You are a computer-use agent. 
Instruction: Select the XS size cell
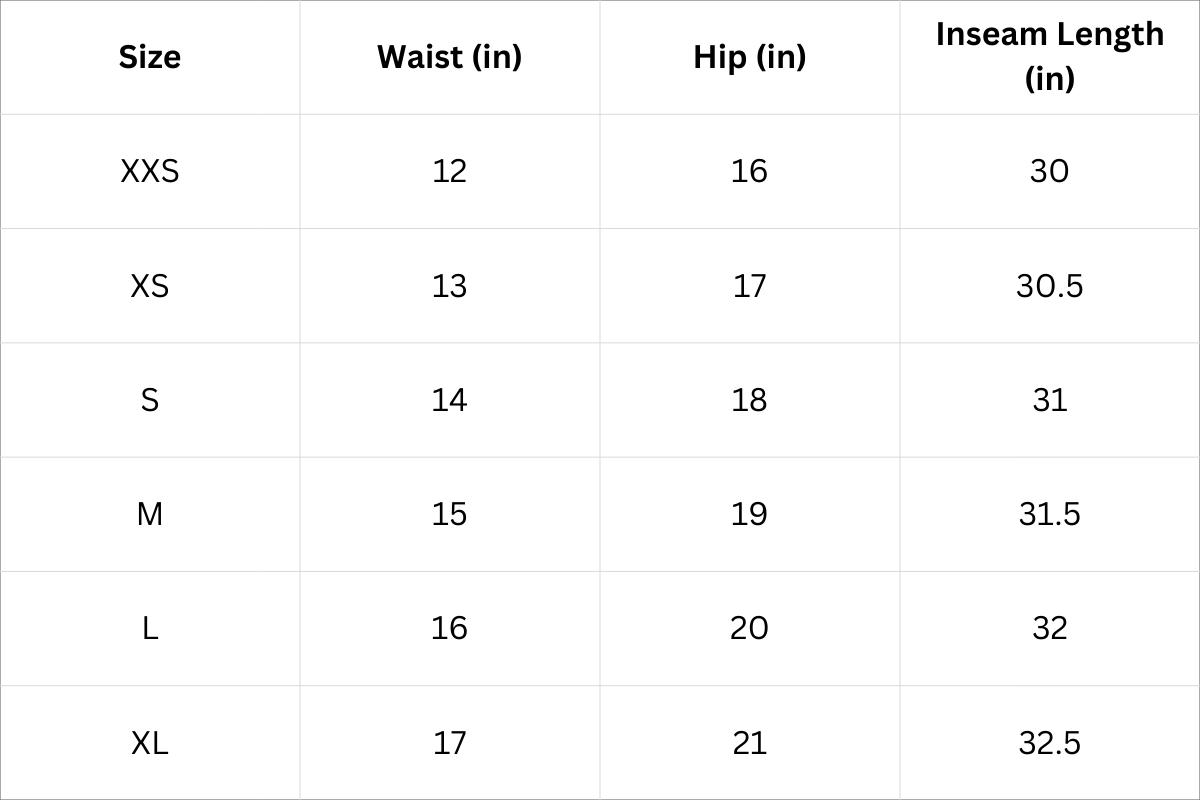150,286
